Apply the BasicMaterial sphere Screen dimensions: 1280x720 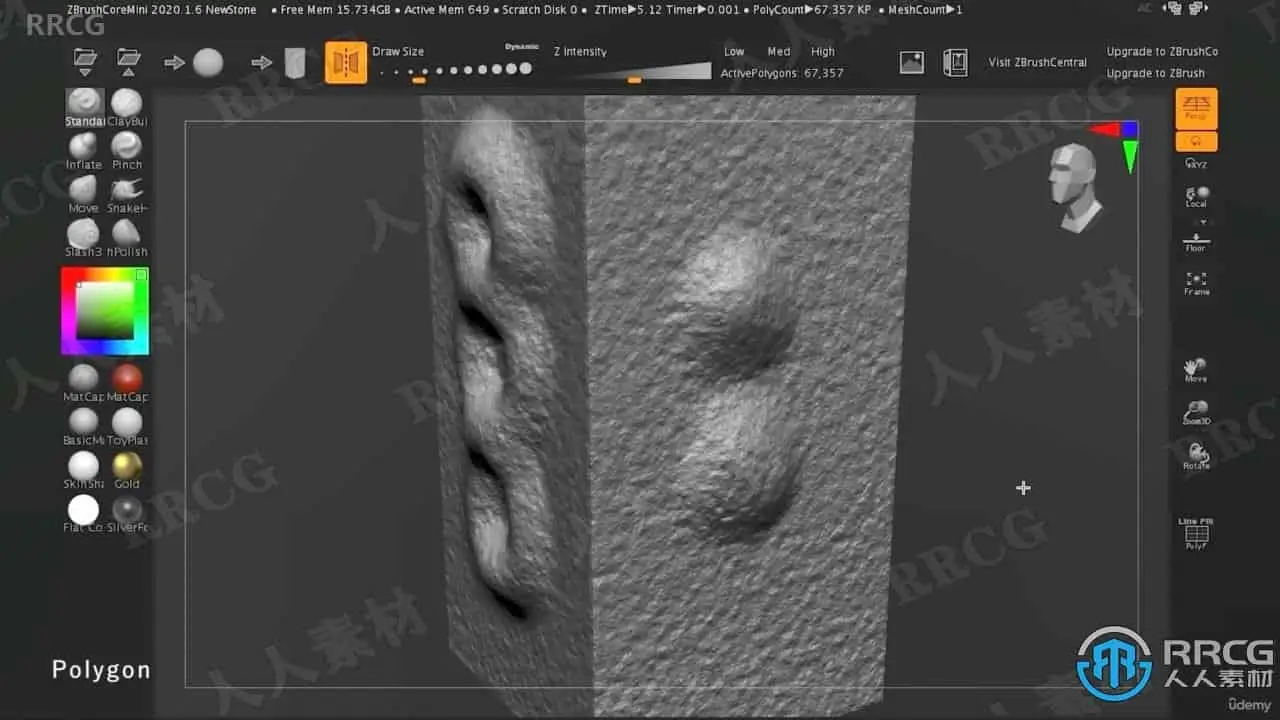click(84, 426)
